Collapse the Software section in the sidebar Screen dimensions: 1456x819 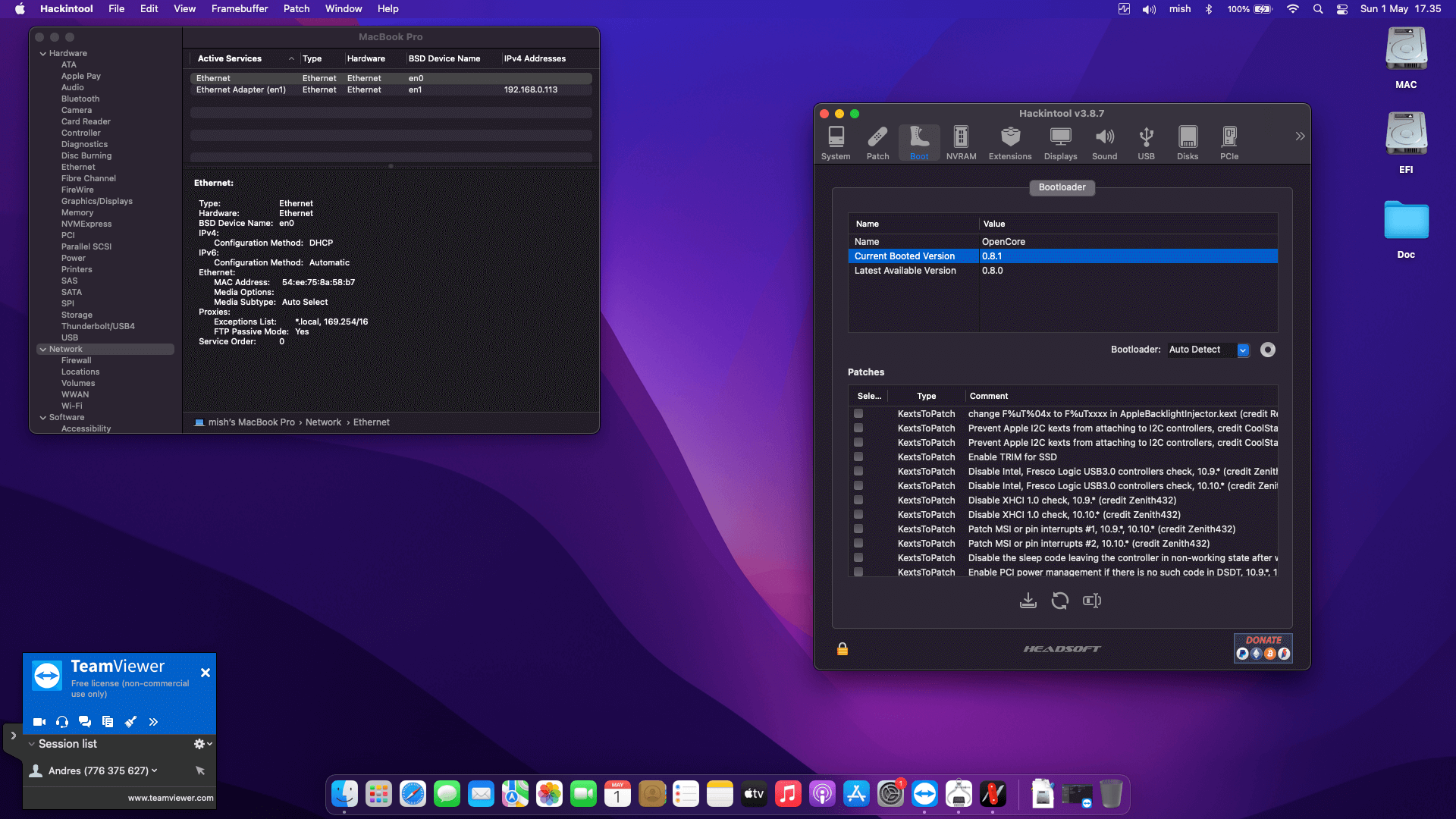tap(43, 418)
